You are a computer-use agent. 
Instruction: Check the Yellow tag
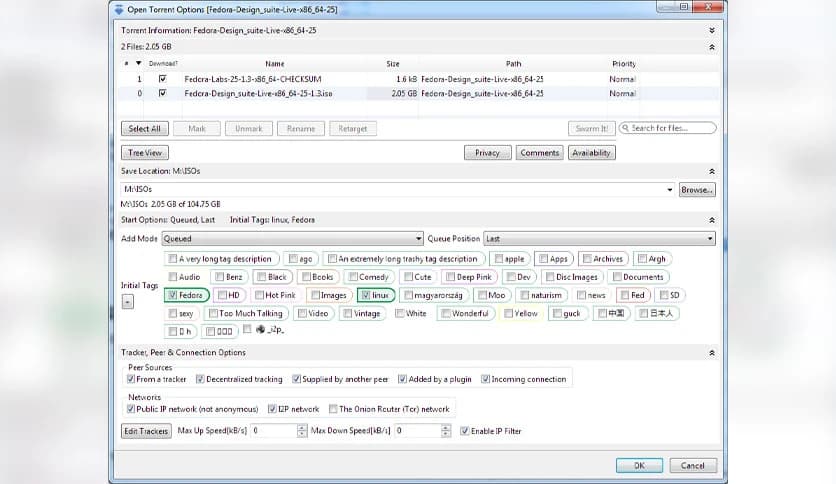[x=509, y=313]
